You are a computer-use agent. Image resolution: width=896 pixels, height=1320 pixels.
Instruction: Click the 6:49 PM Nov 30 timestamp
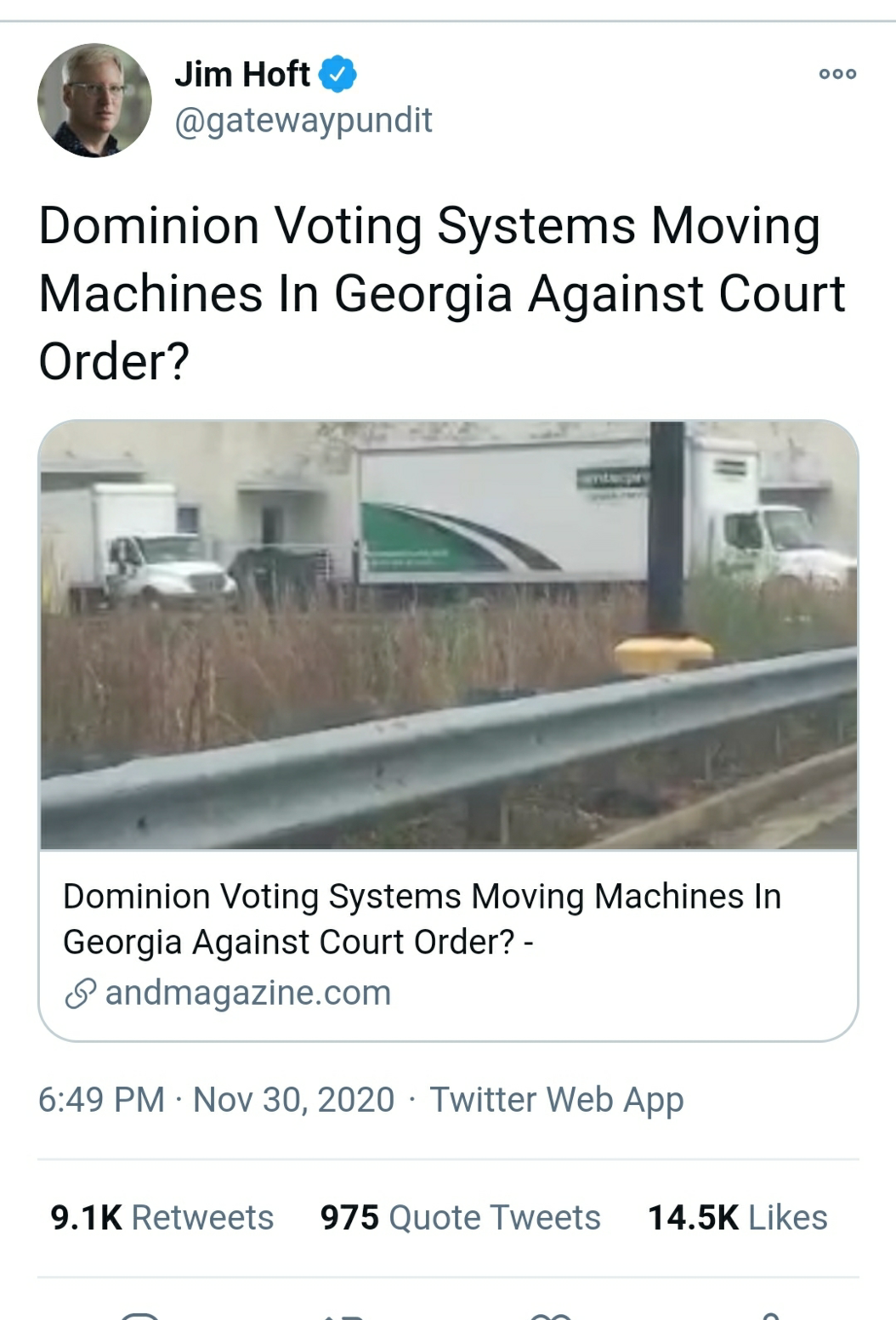click(216, 1099)
